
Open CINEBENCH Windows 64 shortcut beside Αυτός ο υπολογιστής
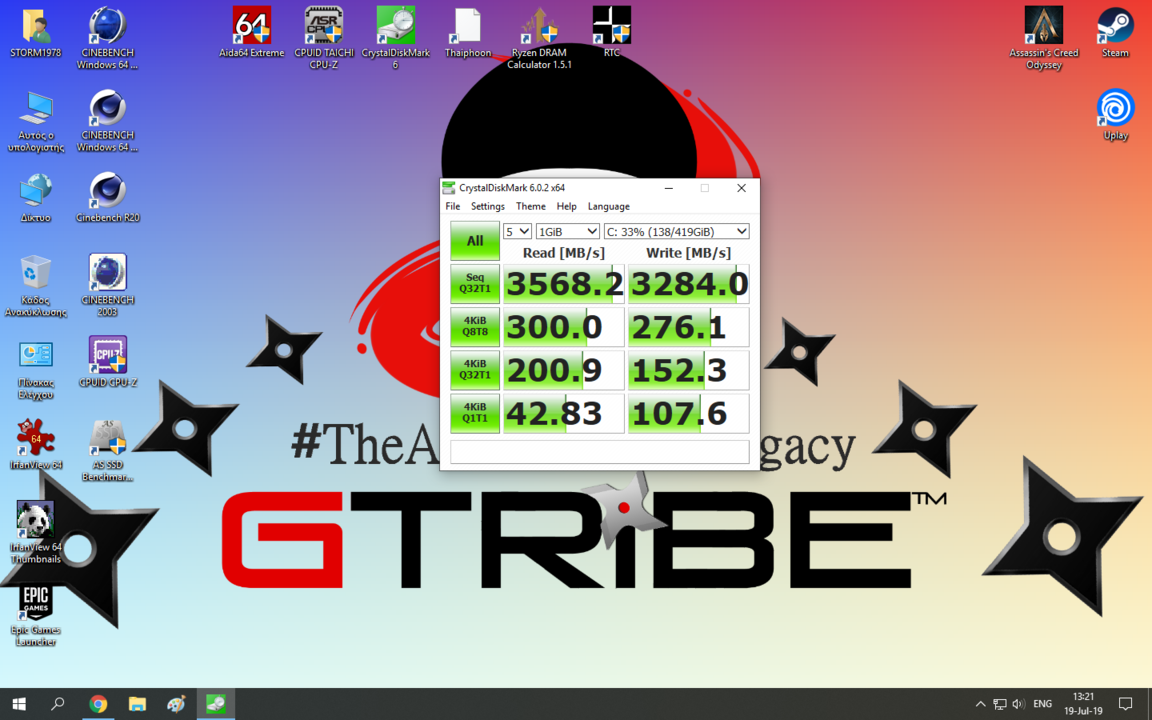107,120
